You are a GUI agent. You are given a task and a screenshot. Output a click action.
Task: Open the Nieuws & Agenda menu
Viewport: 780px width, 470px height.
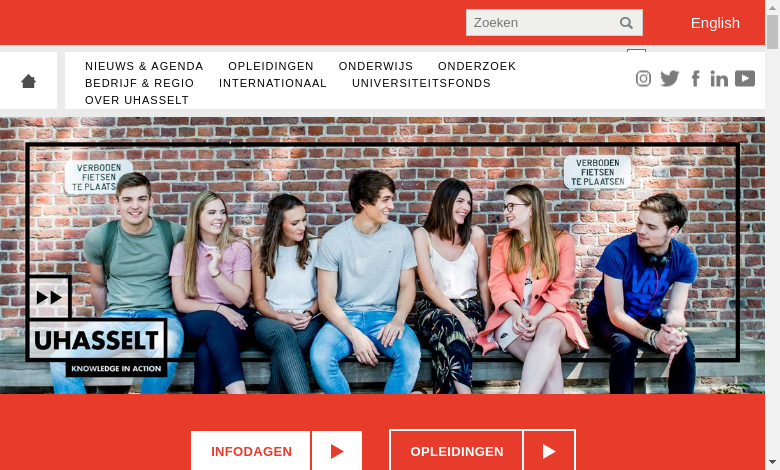pos(144,66)
